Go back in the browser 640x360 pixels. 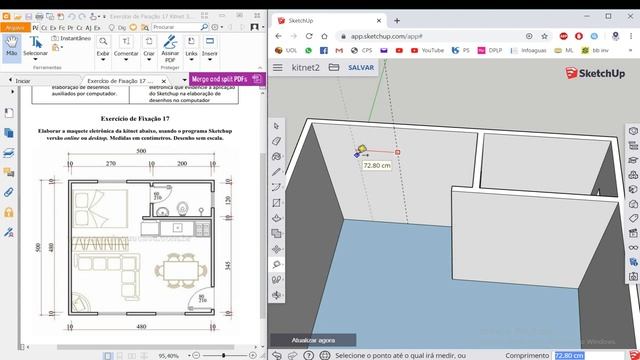tap(278, 36)
